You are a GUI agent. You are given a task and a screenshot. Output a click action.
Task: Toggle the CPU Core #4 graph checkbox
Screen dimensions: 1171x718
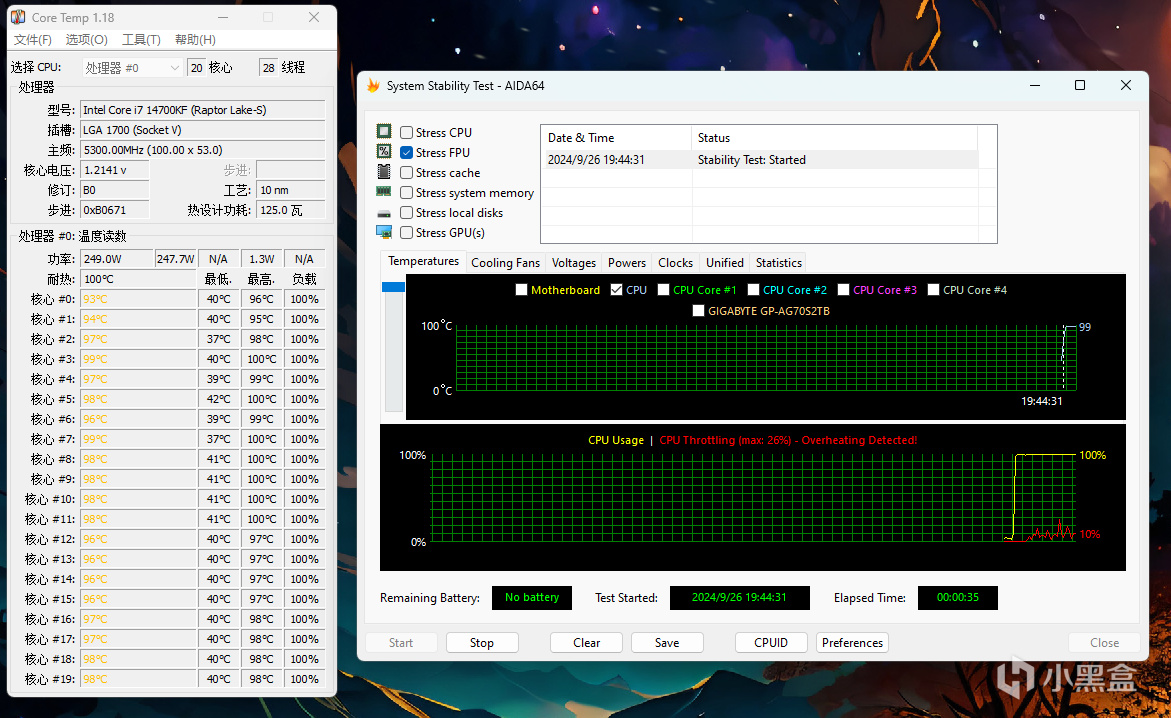(x=934, y=290)
